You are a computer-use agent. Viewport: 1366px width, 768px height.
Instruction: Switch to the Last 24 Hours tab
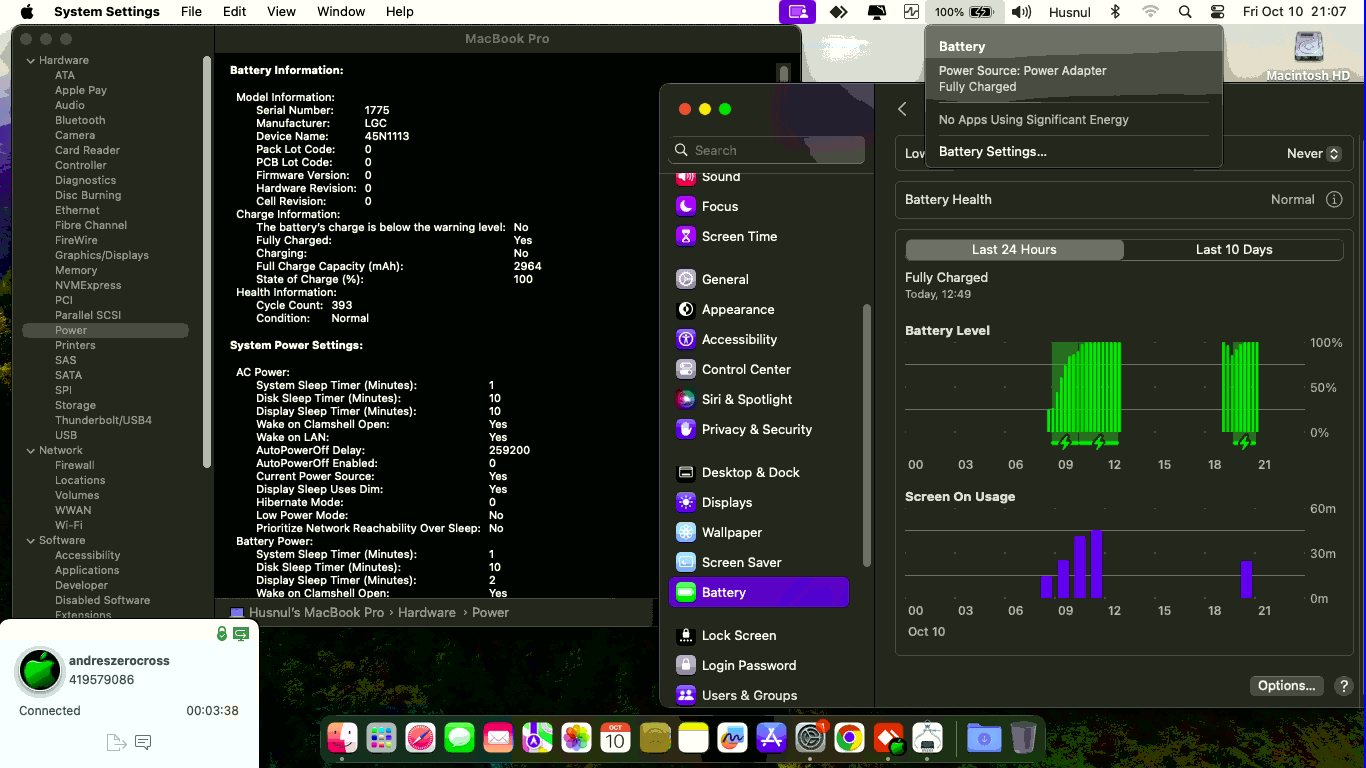click(1014, 249)
